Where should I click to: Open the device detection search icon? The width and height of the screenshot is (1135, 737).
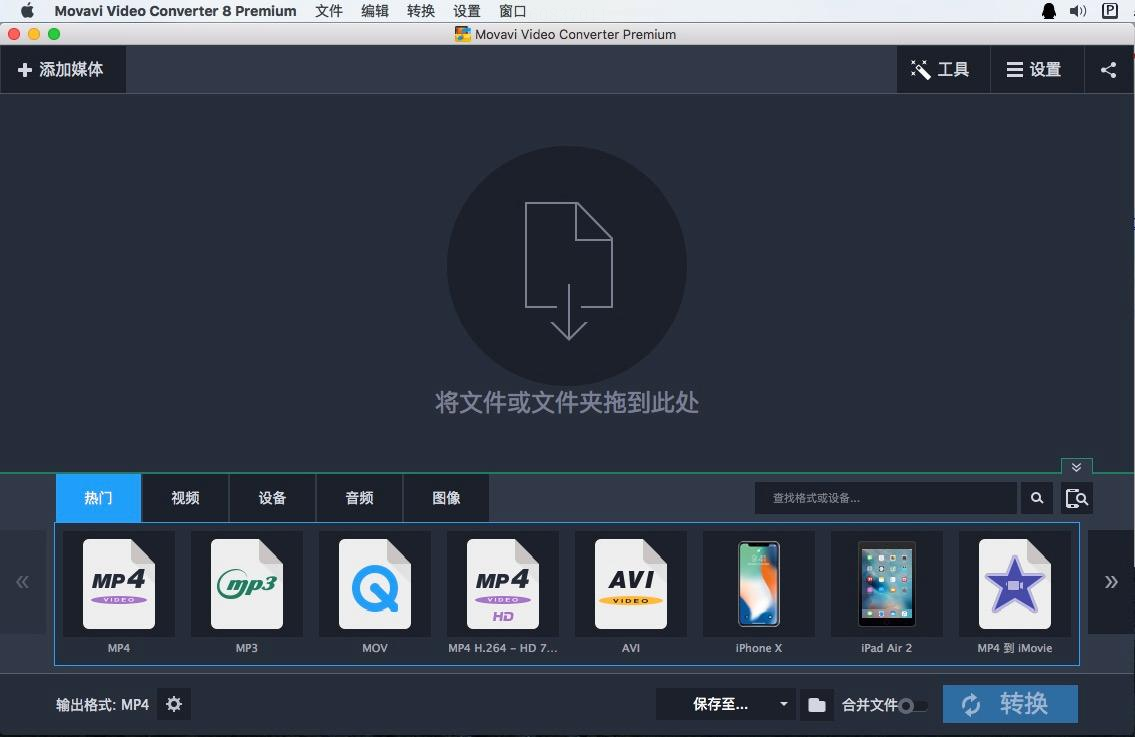[x=1077, y=498]
